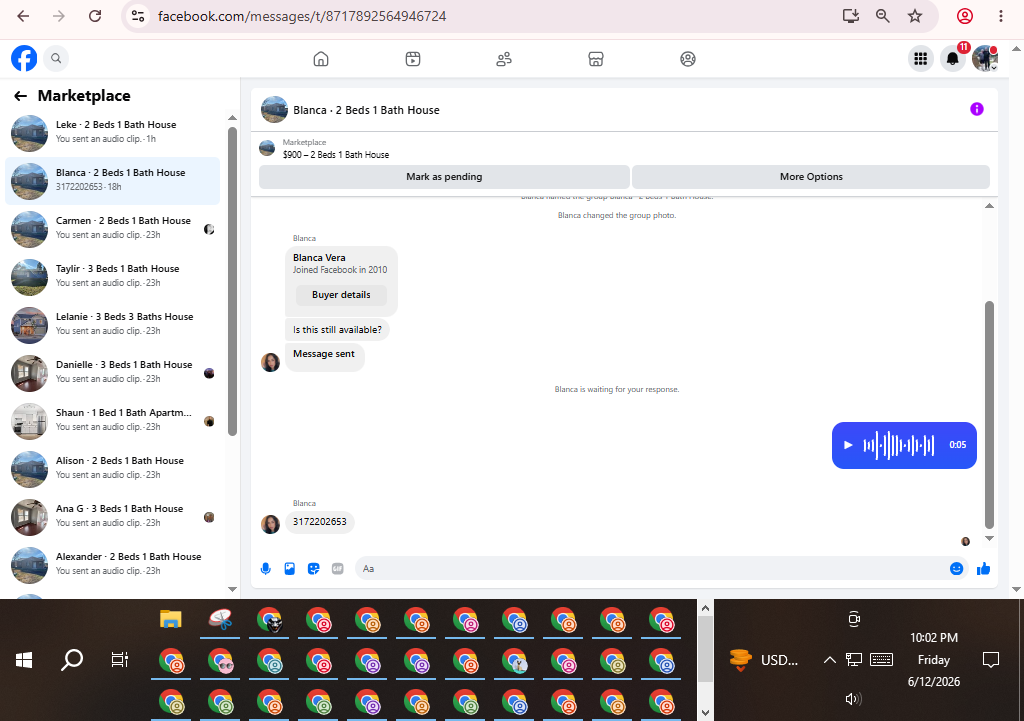Viewport: 1024px width, 721px height.
Task: Attach a photo with the image icon
Action: click(x=289, y=569)
